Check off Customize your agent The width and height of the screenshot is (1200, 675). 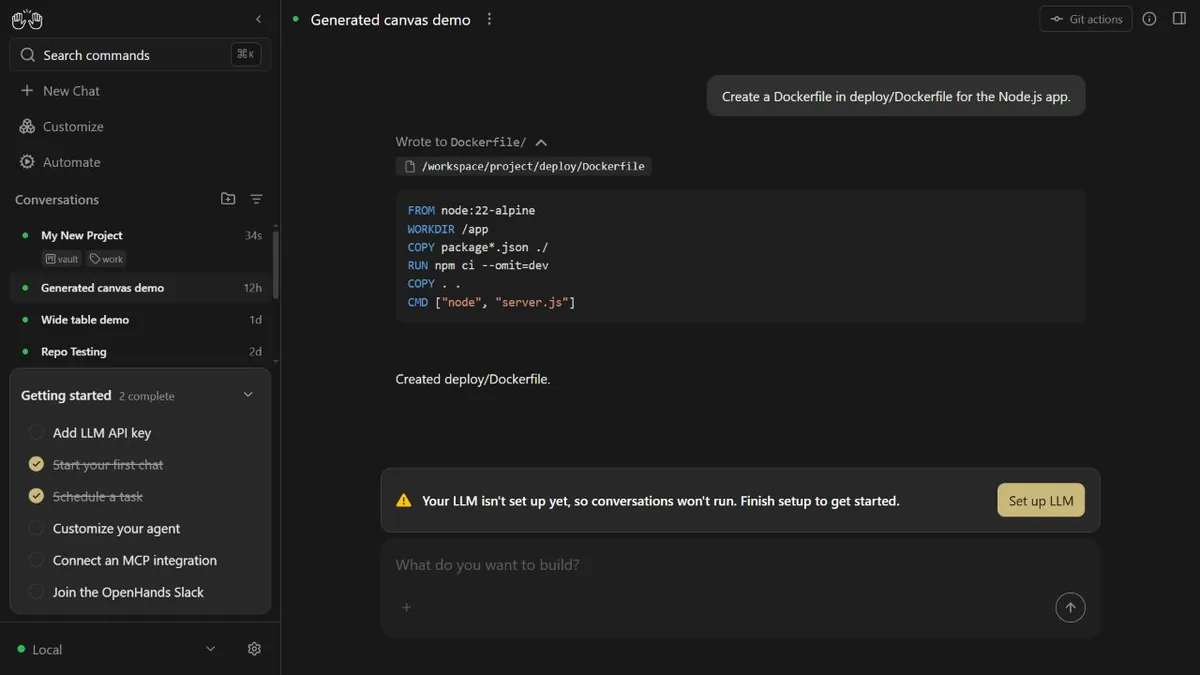pos(36,528)
